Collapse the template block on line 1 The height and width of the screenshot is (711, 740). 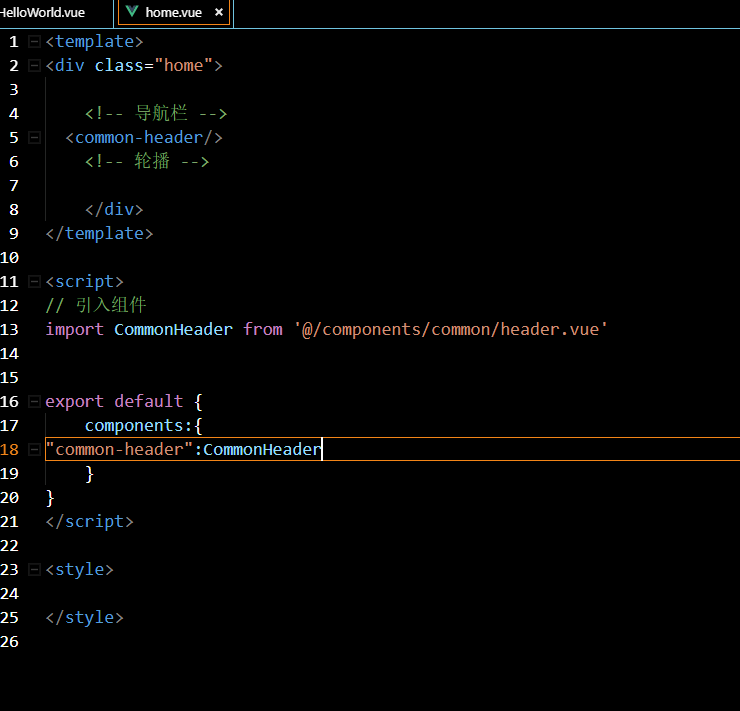pyautogui.click(x=34, y=42)
